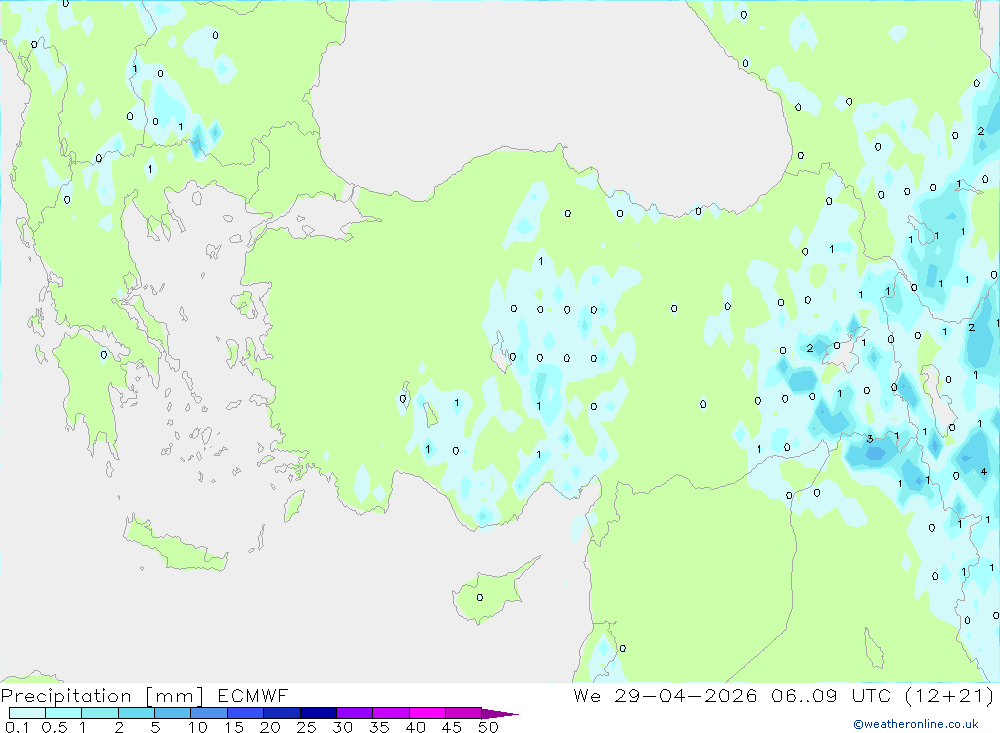The image size is (1000, 733).
Task: Click the '10' legend scale label
Action: click(x=198, y=727)
